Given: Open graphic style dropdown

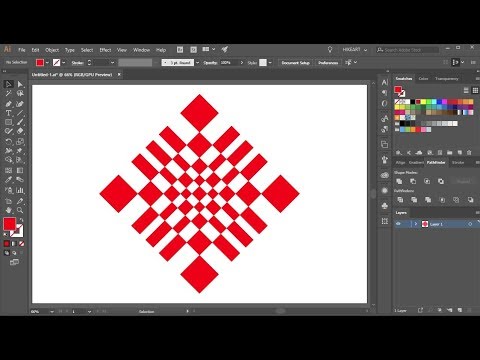Looking at the screenshot, I should pyautogui.click(x=270, y=62).
